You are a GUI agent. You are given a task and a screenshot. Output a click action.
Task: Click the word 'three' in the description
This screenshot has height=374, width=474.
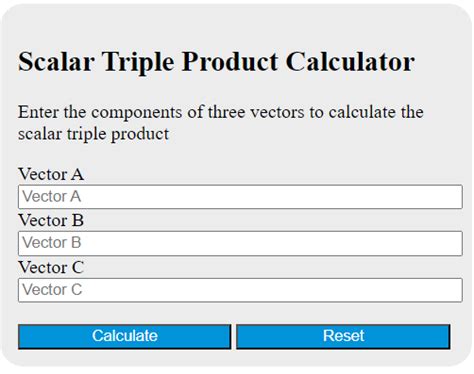coord(227,112)
